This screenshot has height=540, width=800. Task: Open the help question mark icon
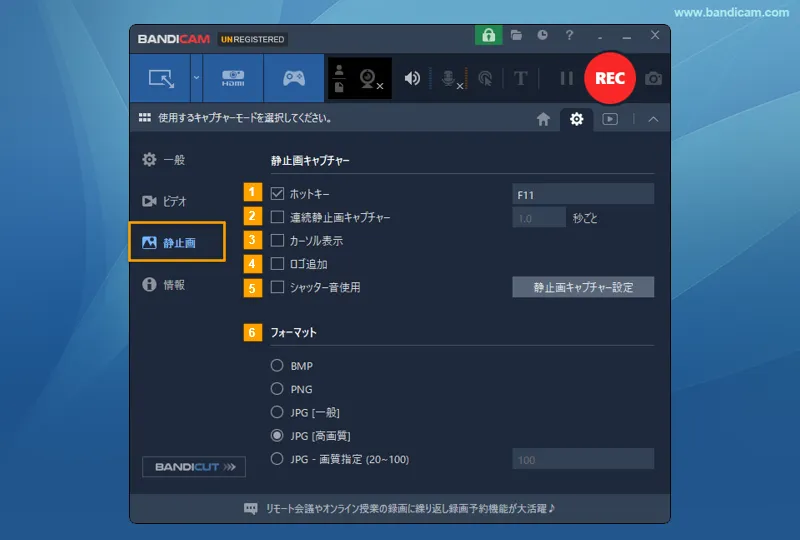coord(569,35)
